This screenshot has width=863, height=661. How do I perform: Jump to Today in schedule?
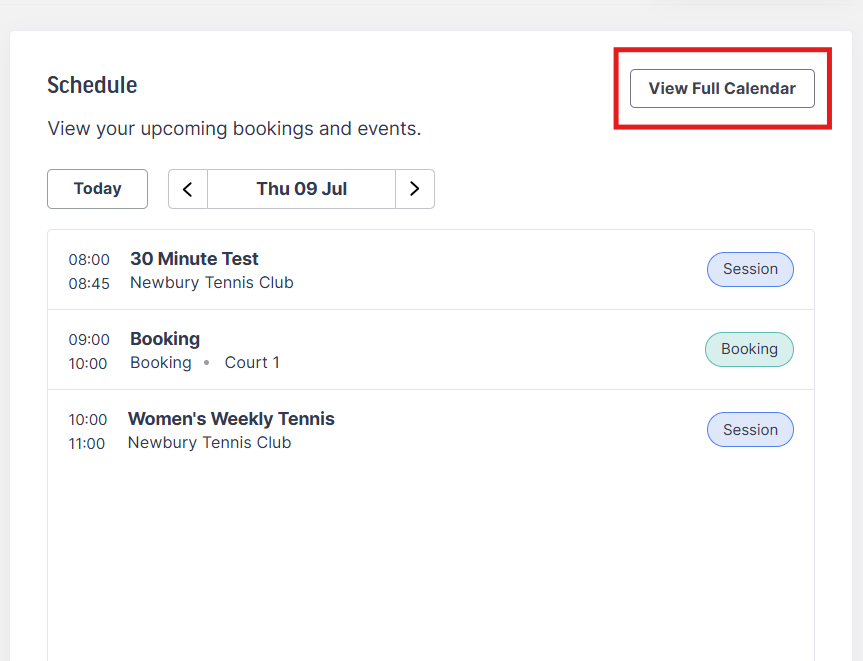coord(97,189)
